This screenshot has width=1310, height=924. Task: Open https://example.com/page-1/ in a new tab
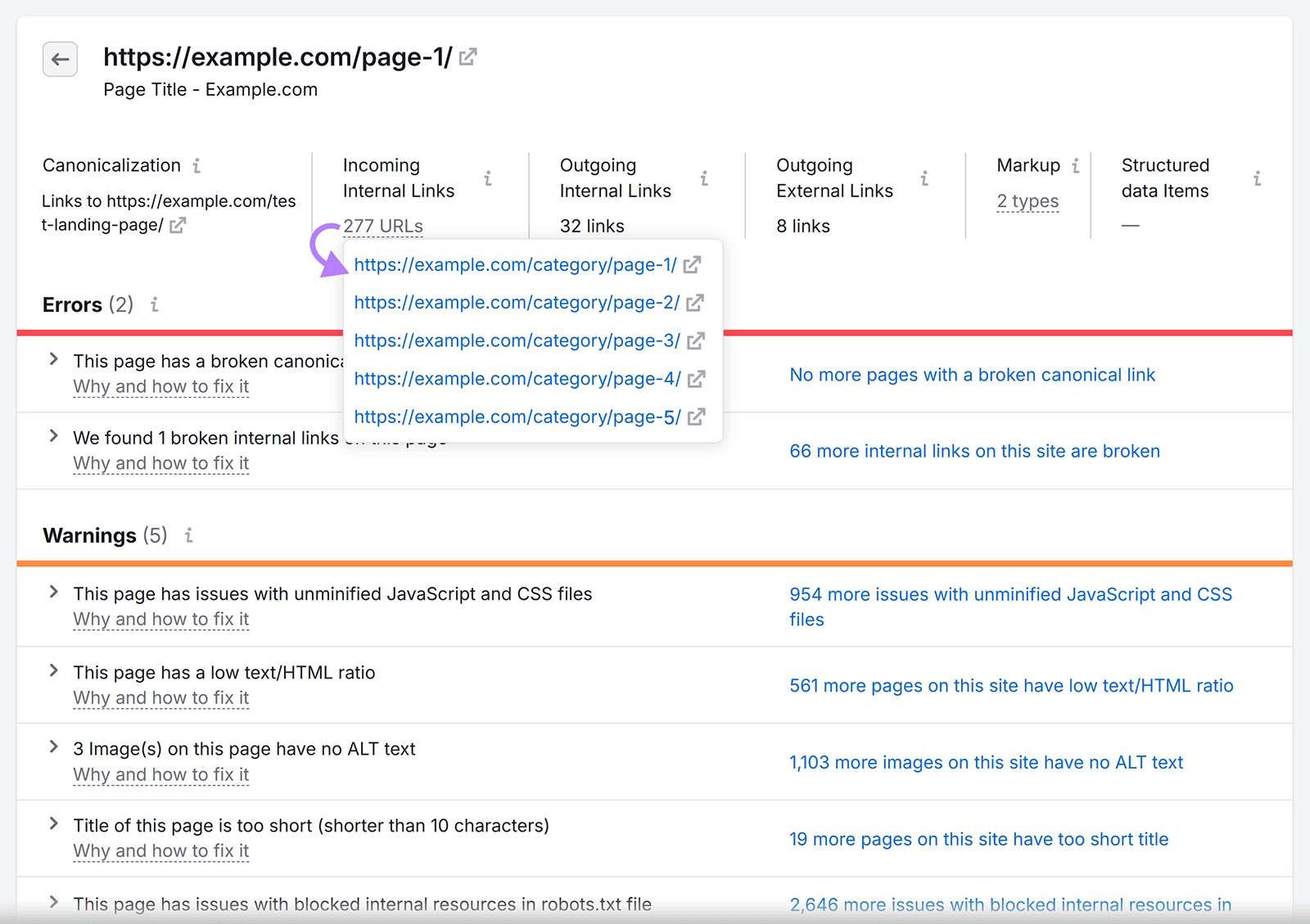click(468, 56)
